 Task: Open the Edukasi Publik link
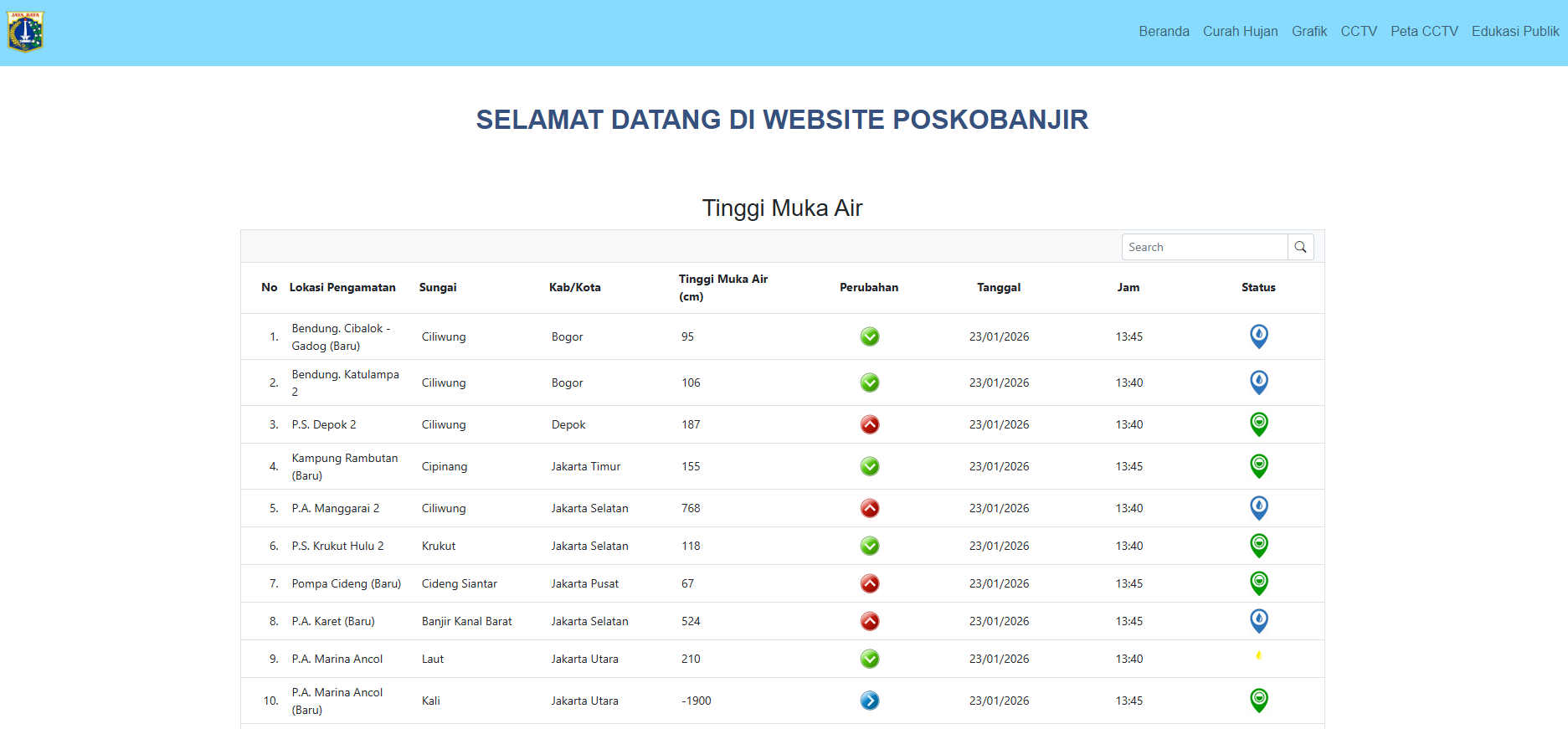(x=1515, y=32)
